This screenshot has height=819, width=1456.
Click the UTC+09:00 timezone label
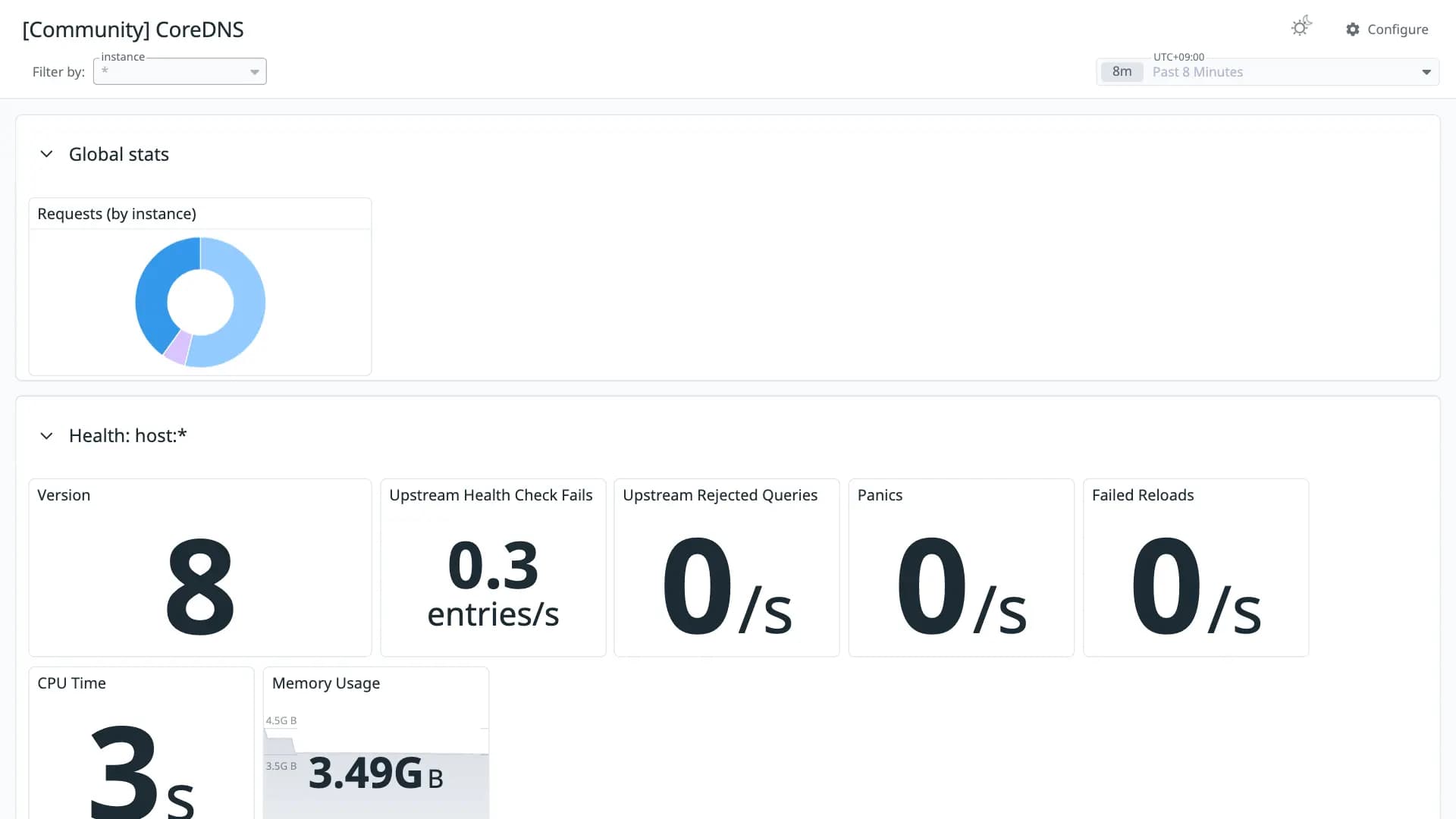1178,57
